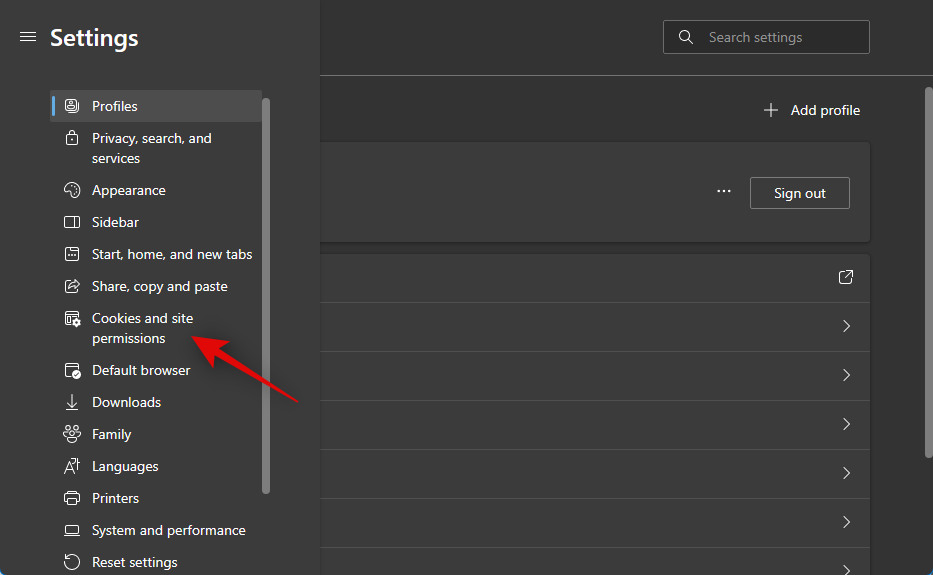Click the Profiles icon in sidebar
Screen dimensions: 933x575
point(72,106)
